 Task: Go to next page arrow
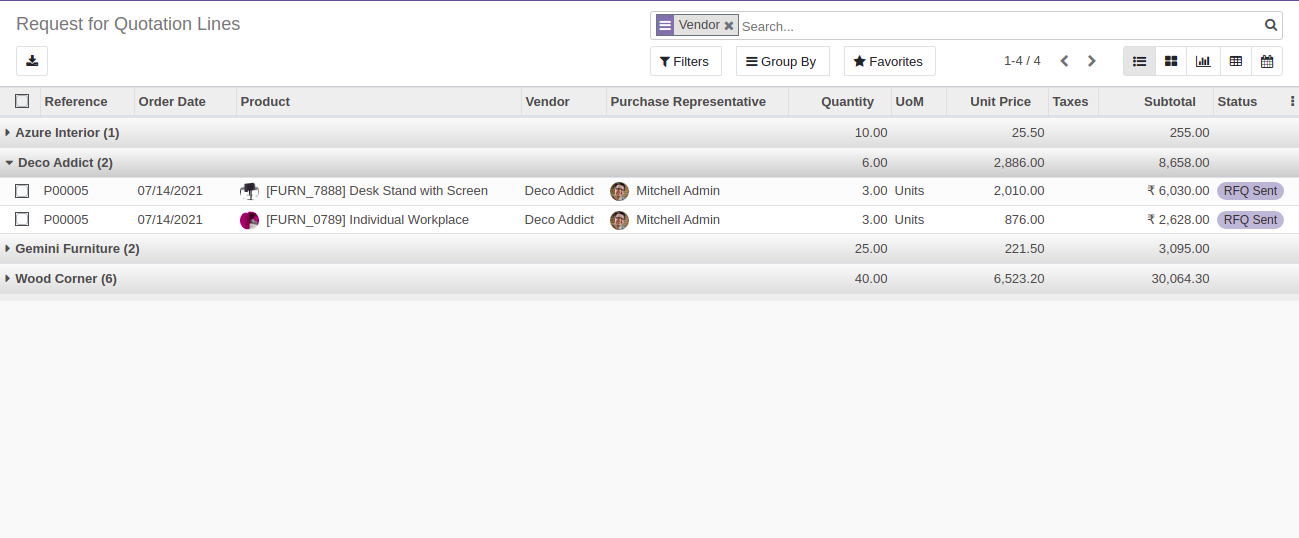tap(1091, 61)
